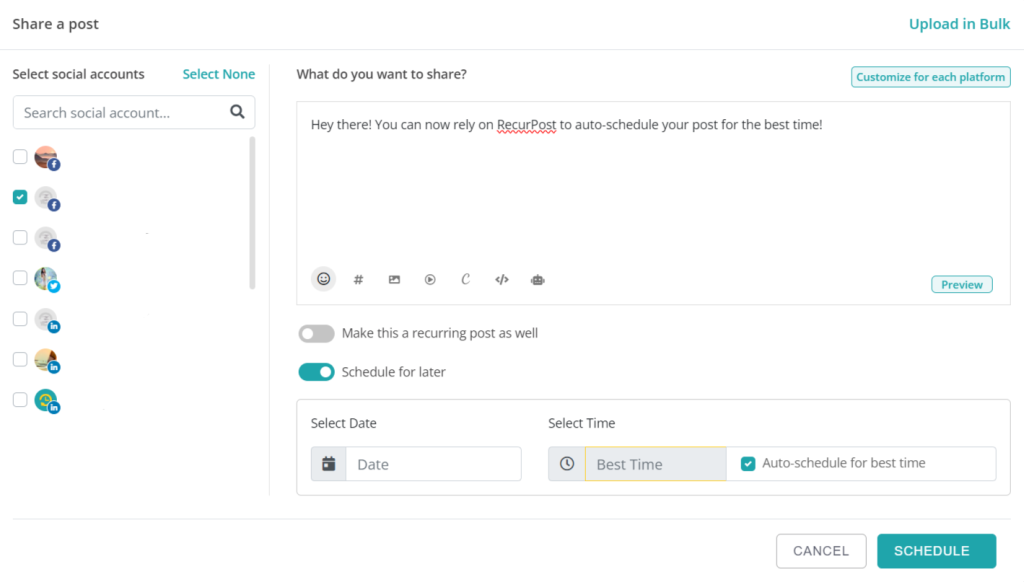This screenshot has width=1024, height=582.
Task: Check the first Facebook account checkbox
Action: point(20,157)
